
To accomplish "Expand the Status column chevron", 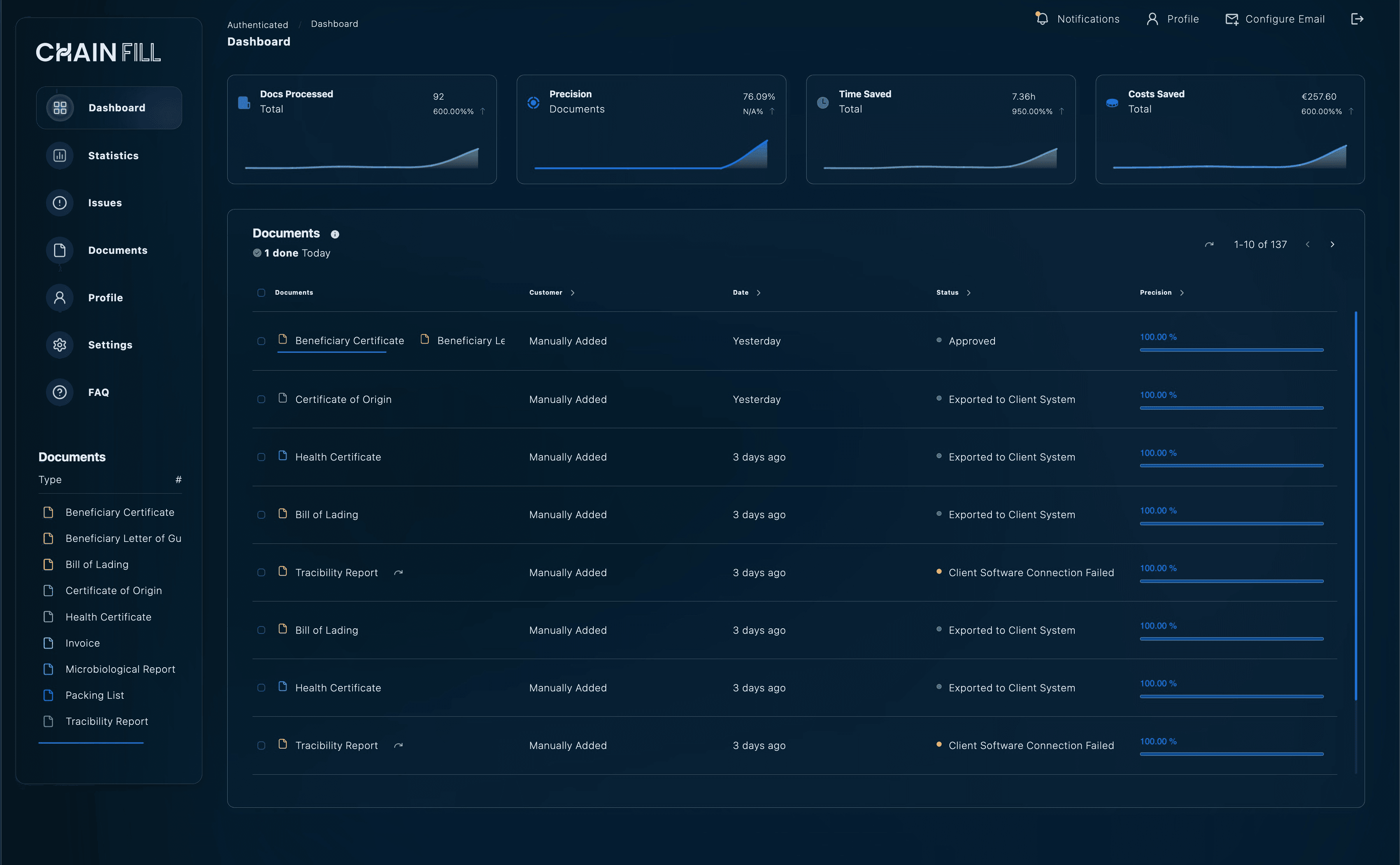I will (968, 293).
